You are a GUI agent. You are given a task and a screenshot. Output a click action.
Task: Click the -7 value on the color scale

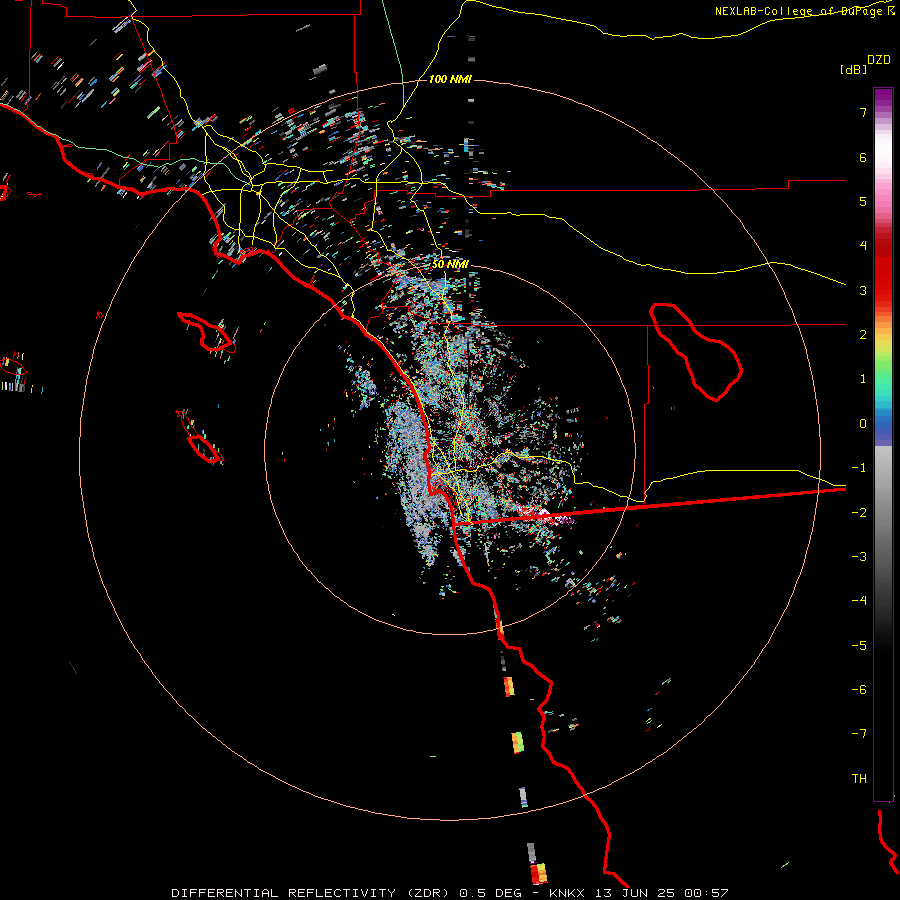859,734
